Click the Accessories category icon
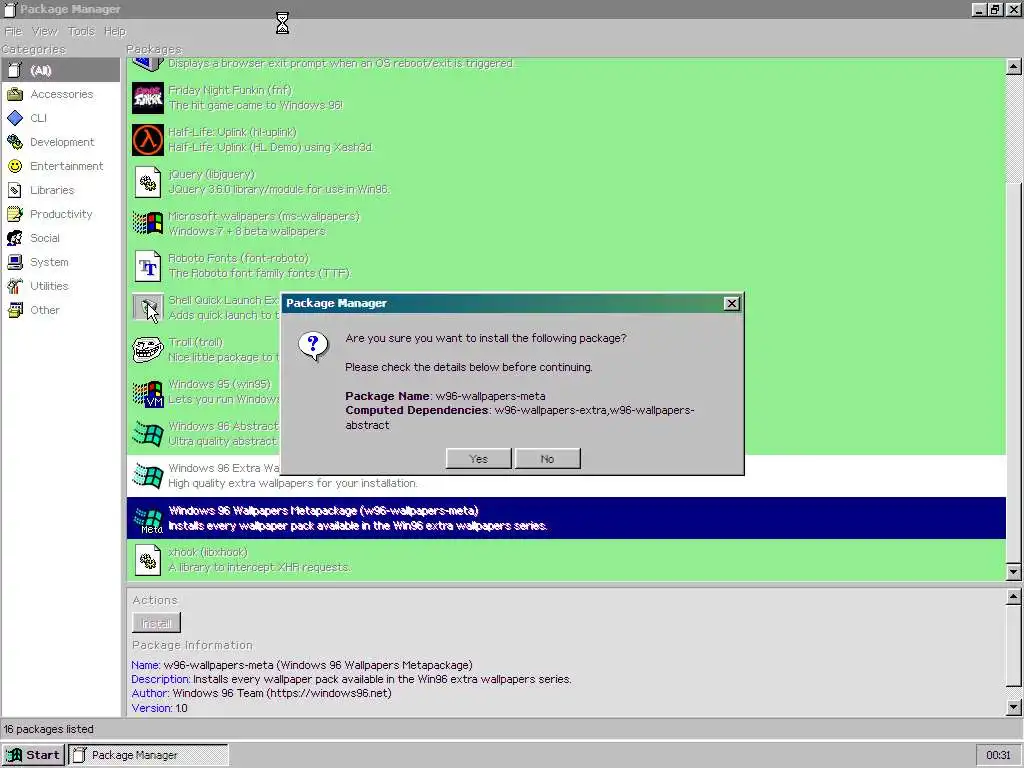 pyautogui.click(x=15, y=94)
